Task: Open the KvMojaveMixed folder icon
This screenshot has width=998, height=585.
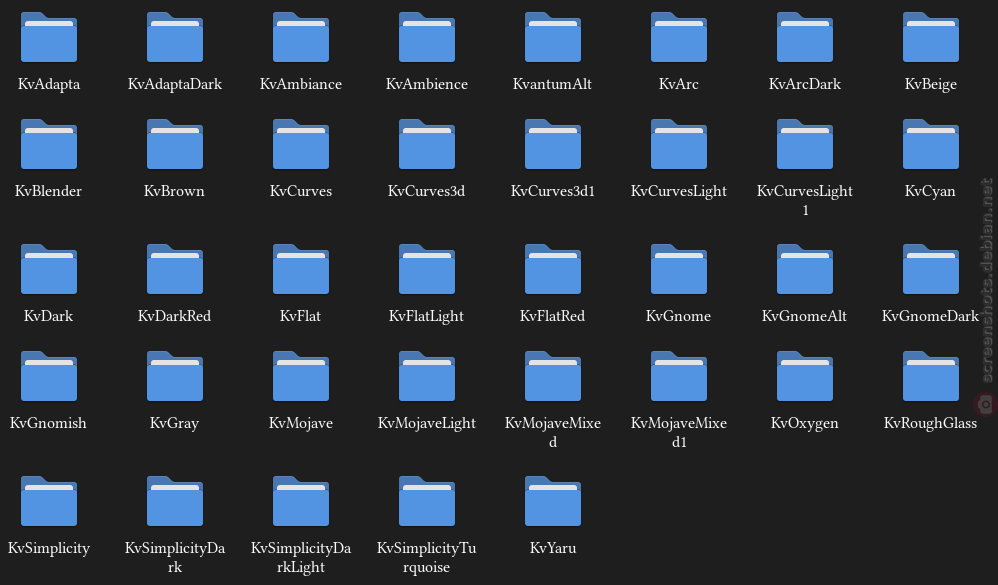Action: pyautogui.click(x=553, y=376)
